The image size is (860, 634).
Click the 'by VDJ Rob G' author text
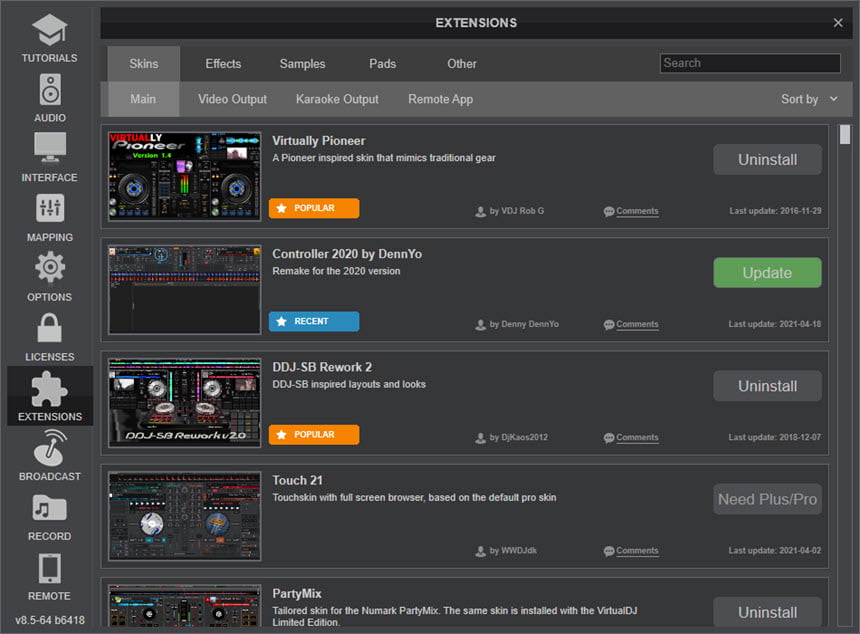[x=517, y=211]
